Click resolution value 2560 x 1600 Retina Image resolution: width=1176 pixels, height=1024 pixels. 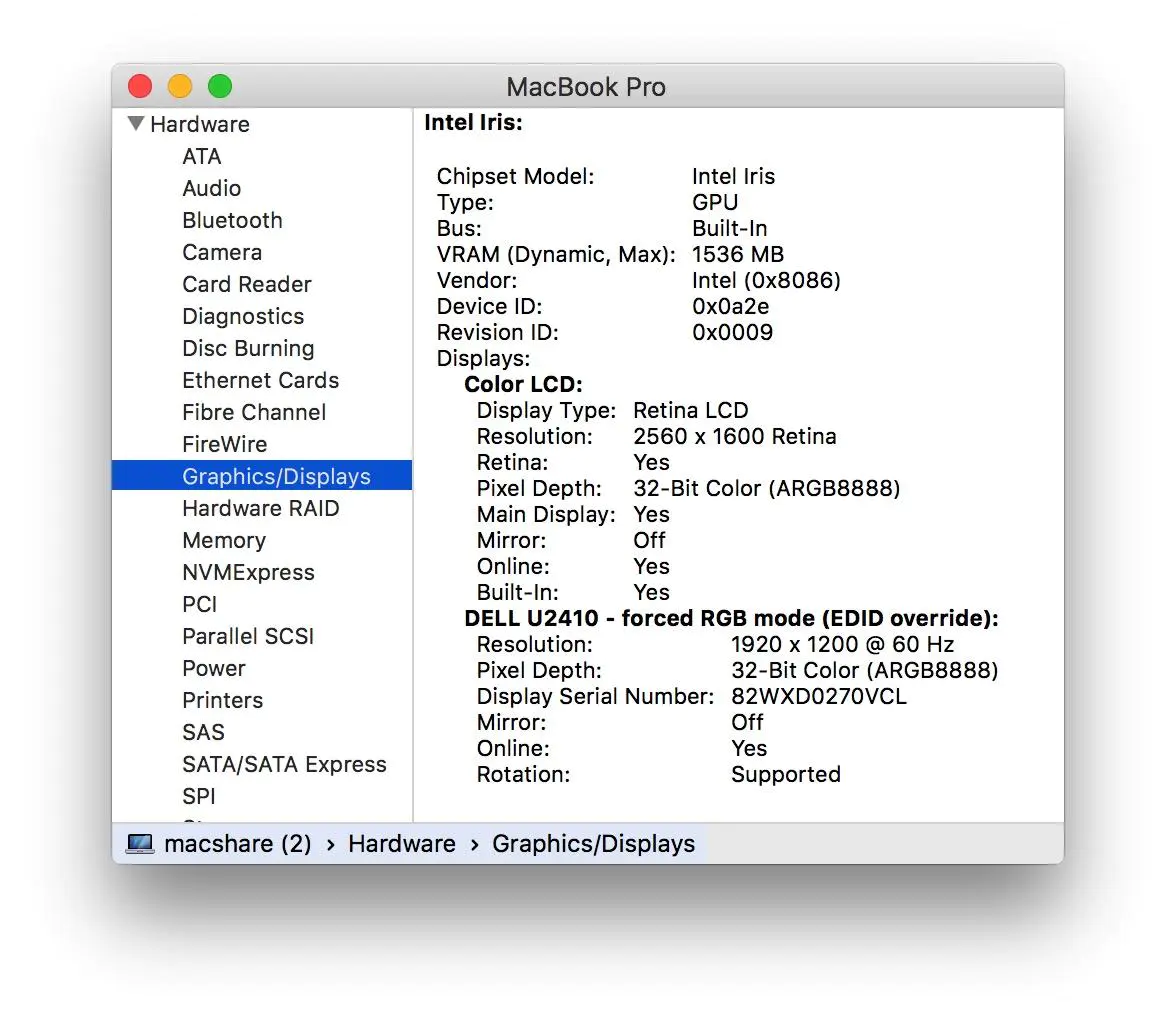click(x=734, y=437)
